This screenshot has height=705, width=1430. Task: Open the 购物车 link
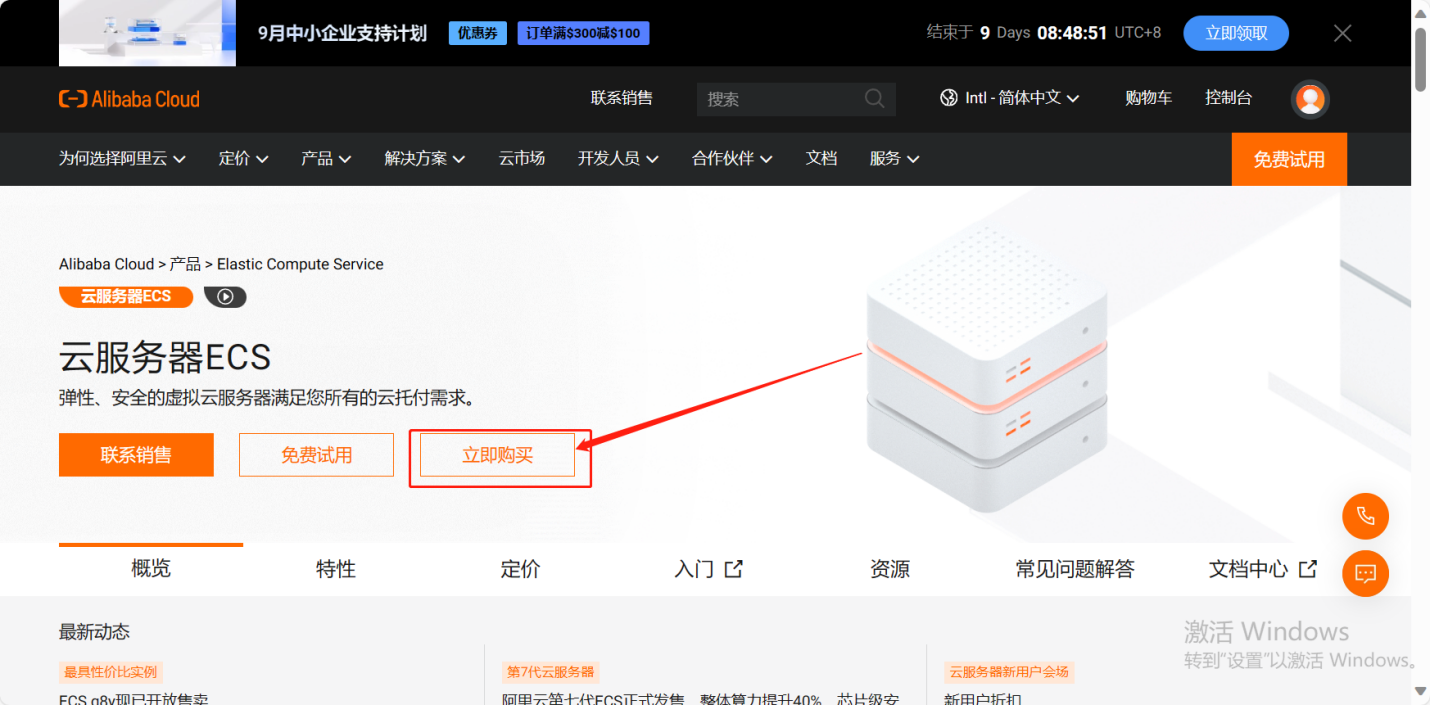tap(1148, 98)
